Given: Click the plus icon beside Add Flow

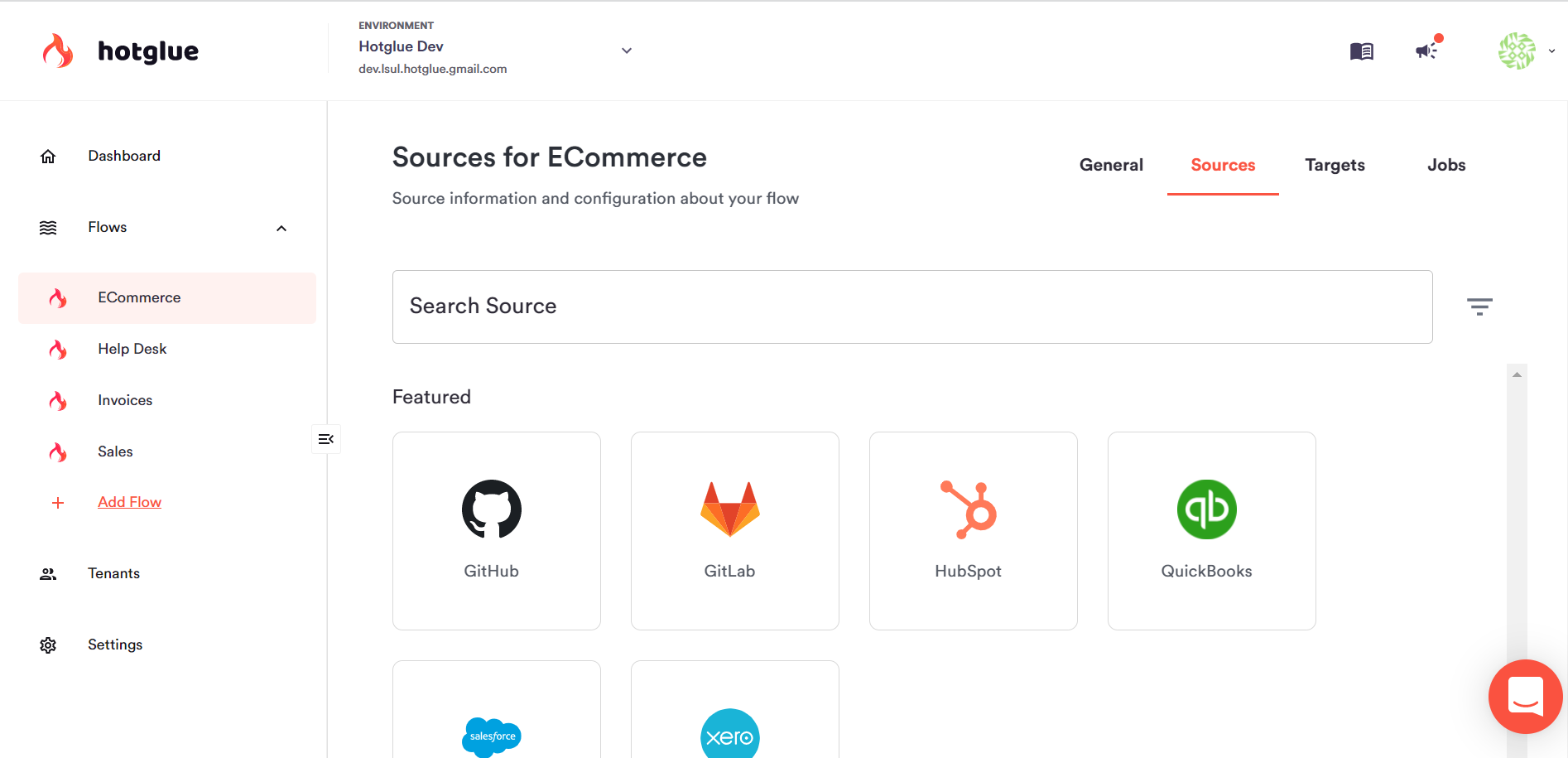Looking at the screenshot, I should 58,503.
